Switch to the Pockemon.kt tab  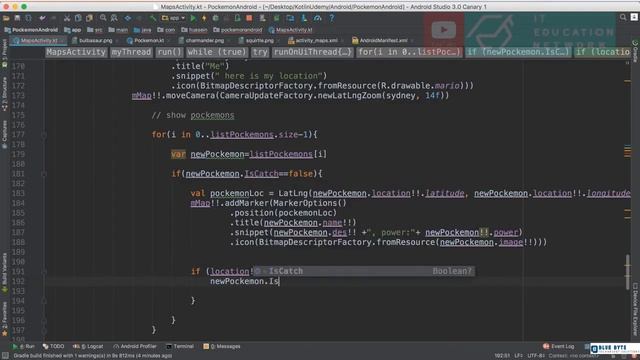coord(148,40)
